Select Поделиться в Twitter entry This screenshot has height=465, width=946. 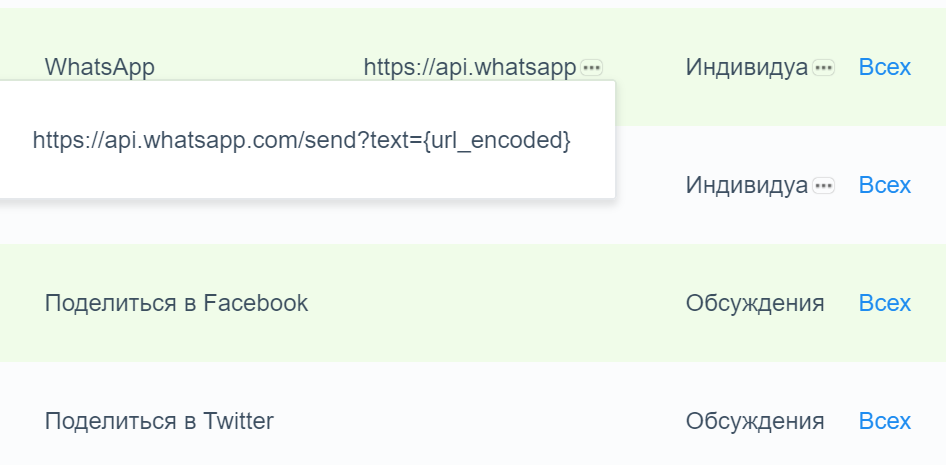click(159, 421)
